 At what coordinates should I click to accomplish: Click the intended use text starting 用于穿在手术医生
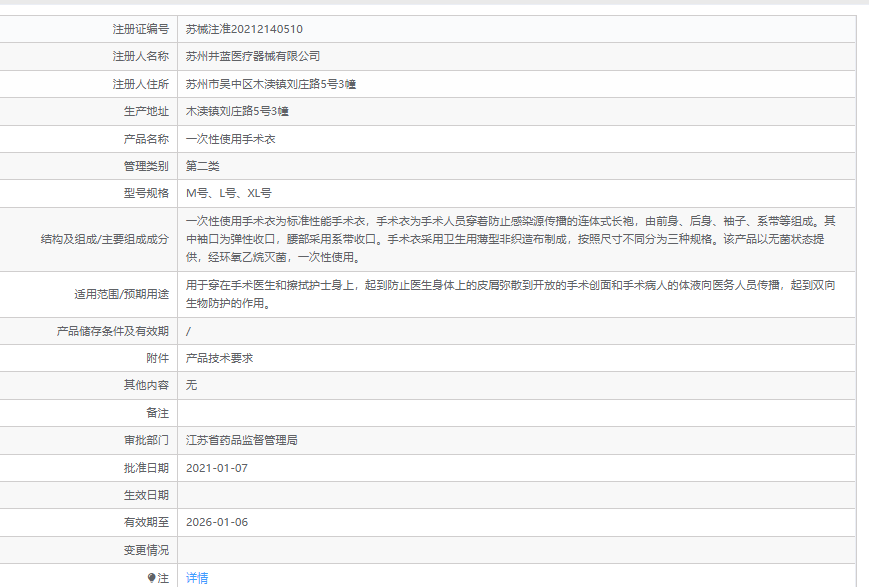[510, 294]
